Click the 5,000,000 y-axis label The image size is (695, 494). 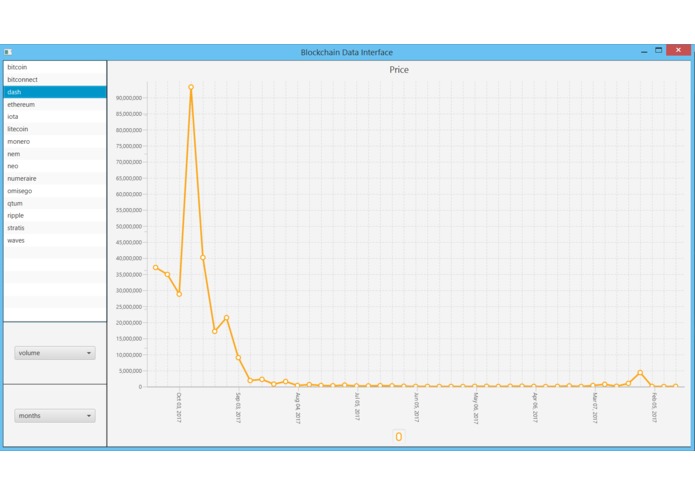pyautogui.click(x=130, y=371)
